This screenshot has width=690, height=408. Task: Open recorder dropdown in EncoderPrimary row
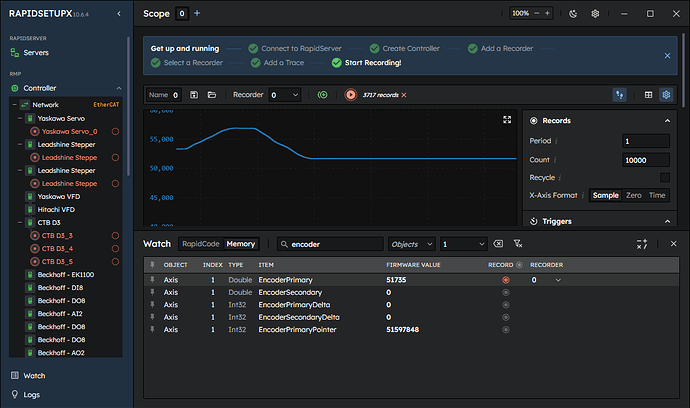pyautogui.click(x=546, y=280)
